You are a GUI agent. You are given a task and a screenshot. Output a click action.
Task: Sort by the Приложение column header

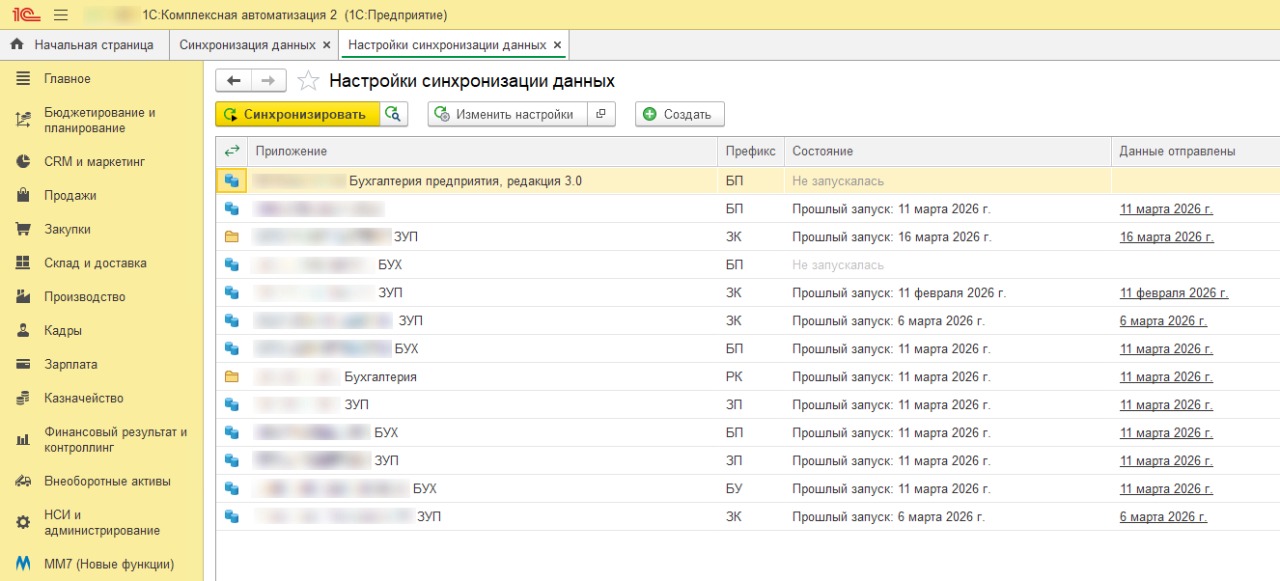coord(482,151)
